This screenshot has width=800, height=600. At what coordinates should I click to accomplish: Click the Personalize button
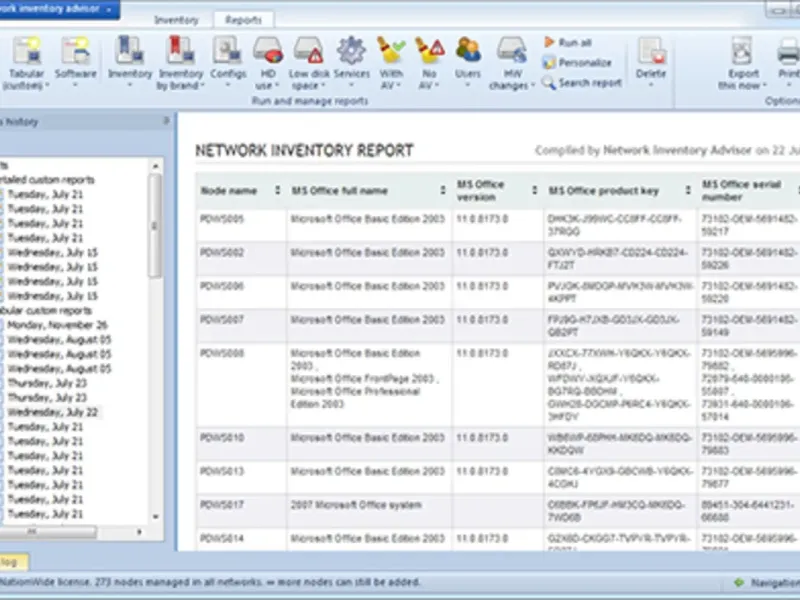pos(577,63)
